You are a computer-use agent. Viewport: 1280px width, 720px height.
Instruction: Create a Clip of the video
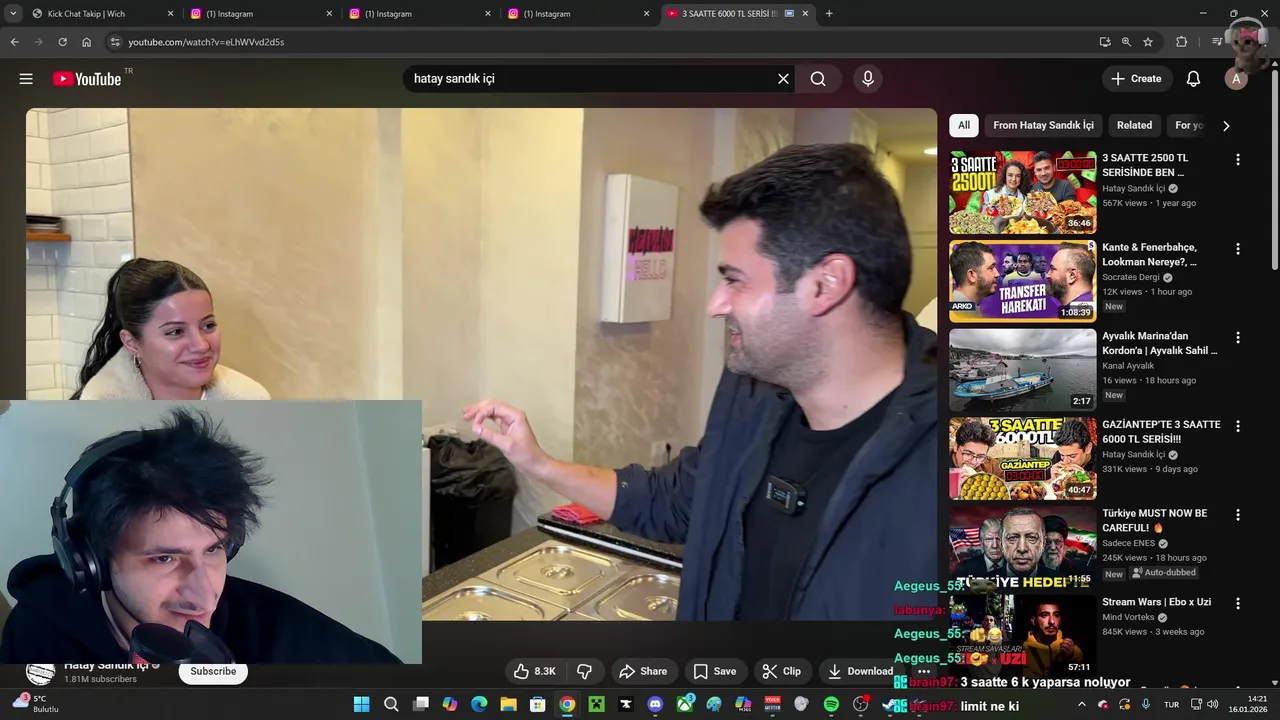pos(781,671)
